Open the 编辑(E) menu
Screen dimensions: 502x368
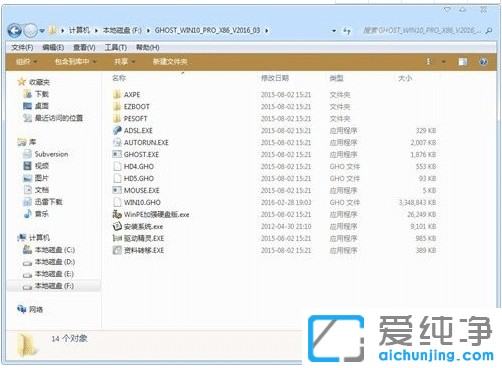(x=53, y=48)
